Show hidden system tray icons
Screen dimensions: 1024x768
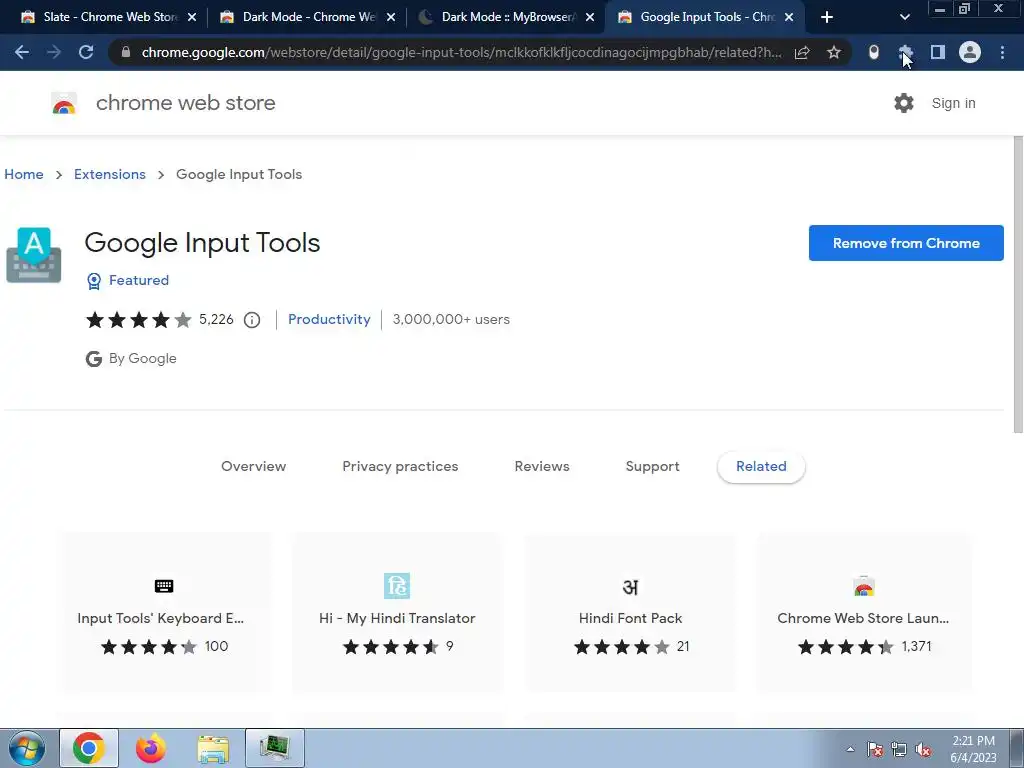(850, 749)
